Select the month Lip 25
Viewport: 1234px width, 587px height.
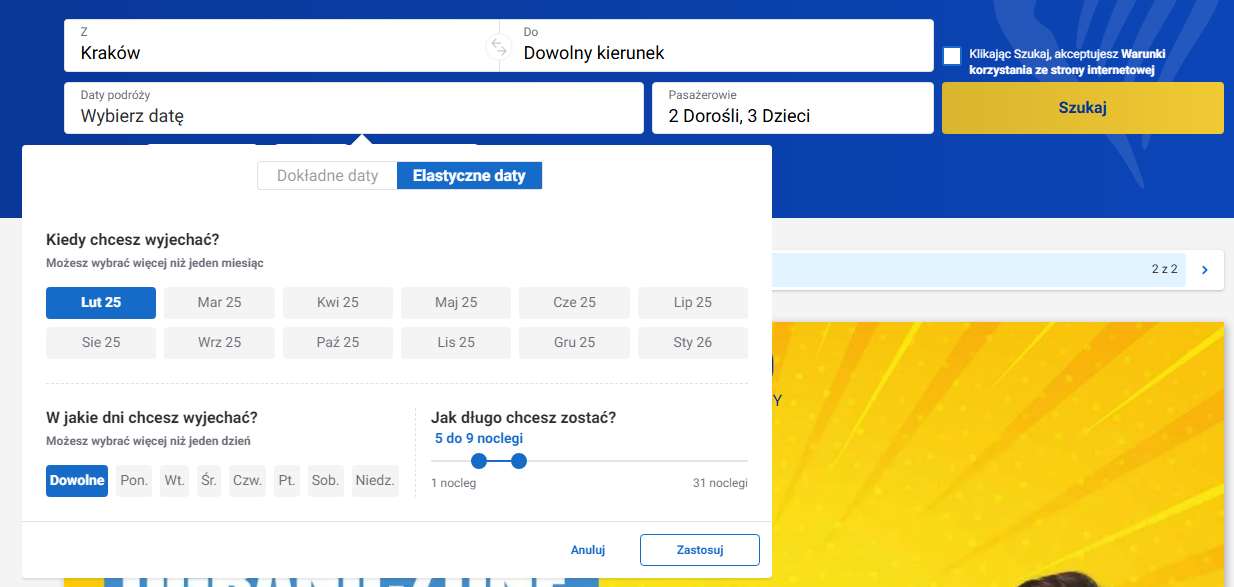[693, 303]
